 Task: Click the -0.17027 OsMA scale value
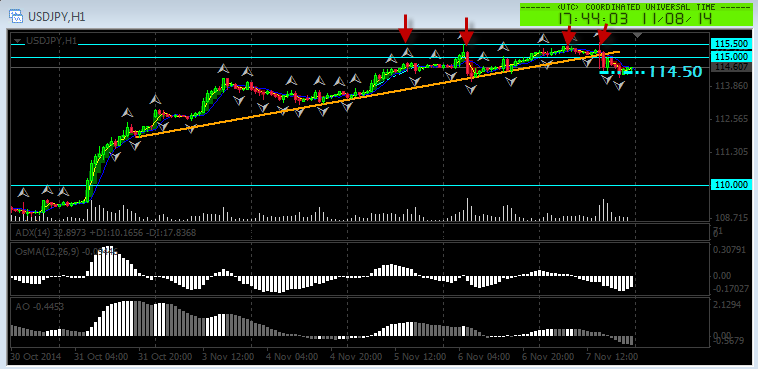point(730,289)
